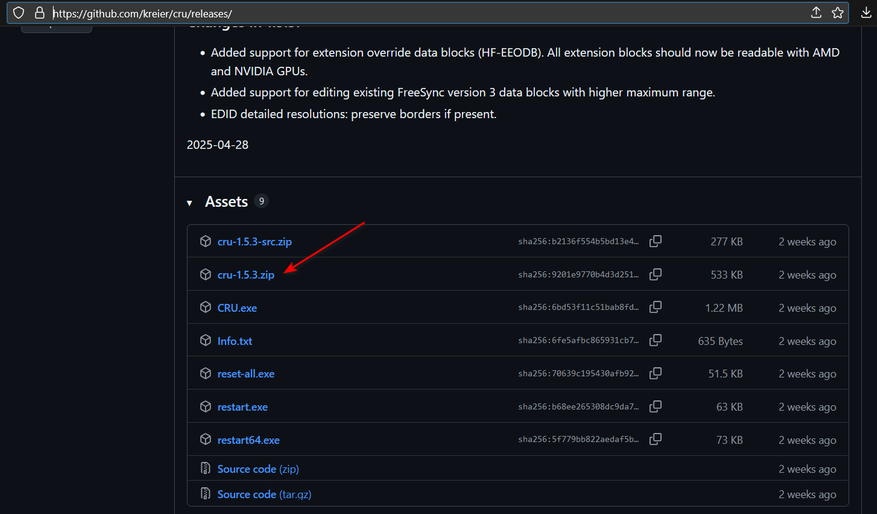Screen dimensions: 877x514
Task: Download the reset-all.exe asset
Action: [x=245, y=374]
